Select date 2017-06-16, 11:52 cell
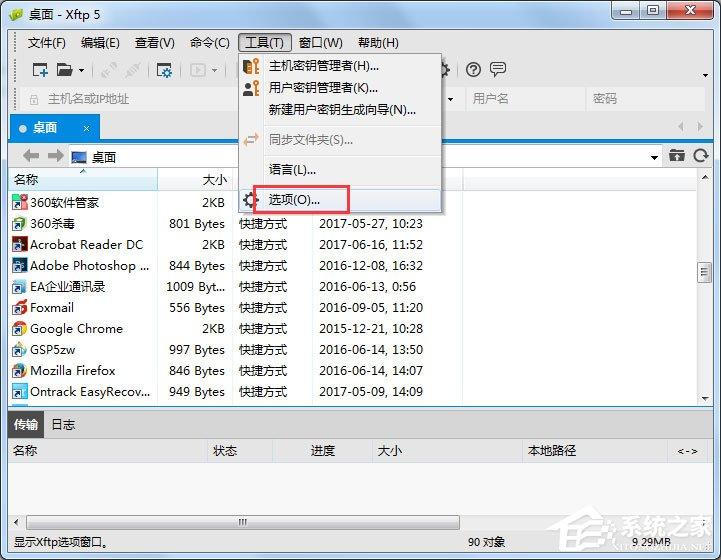Image resolution: width=721 pixels, height=560 pixels. pos(371,245)
